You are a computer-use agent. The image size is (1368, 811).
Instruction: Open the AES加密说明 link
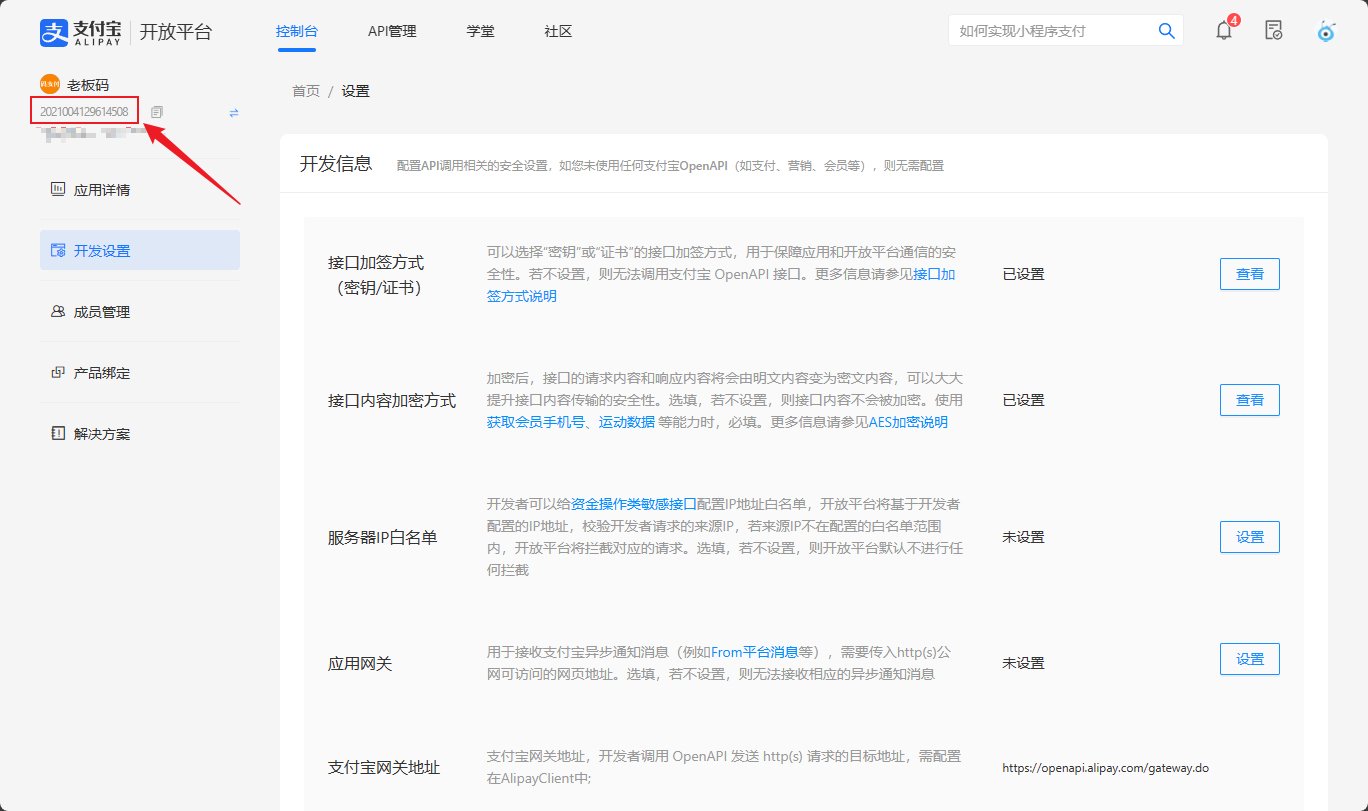click(907, 422)
